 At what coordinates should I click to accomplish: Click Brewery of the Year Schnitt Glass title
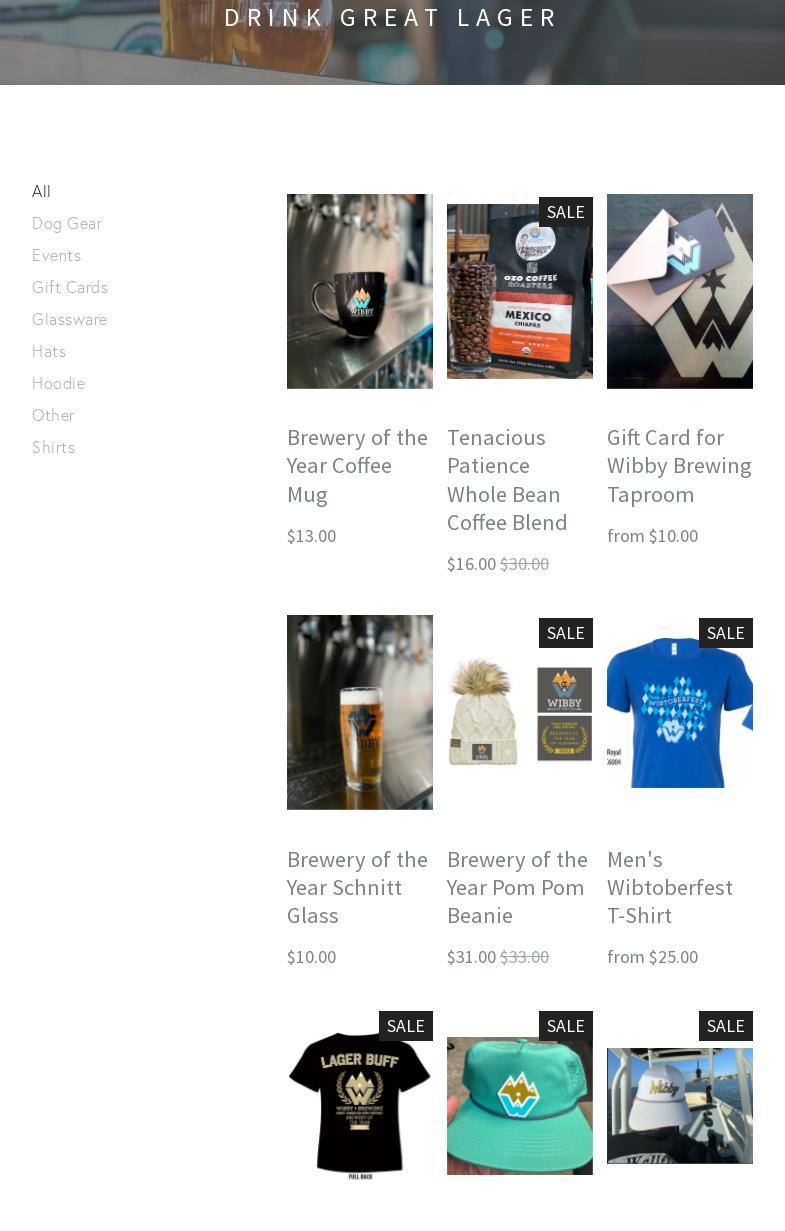357,887
